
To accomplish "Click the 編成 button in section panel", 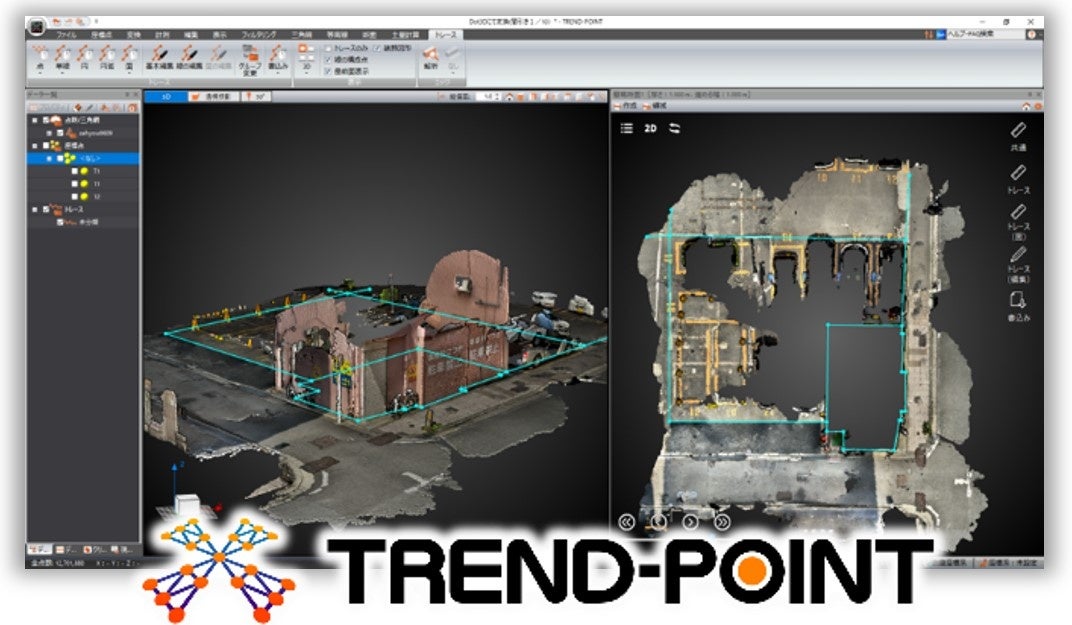I will click(x=655, y=107).
